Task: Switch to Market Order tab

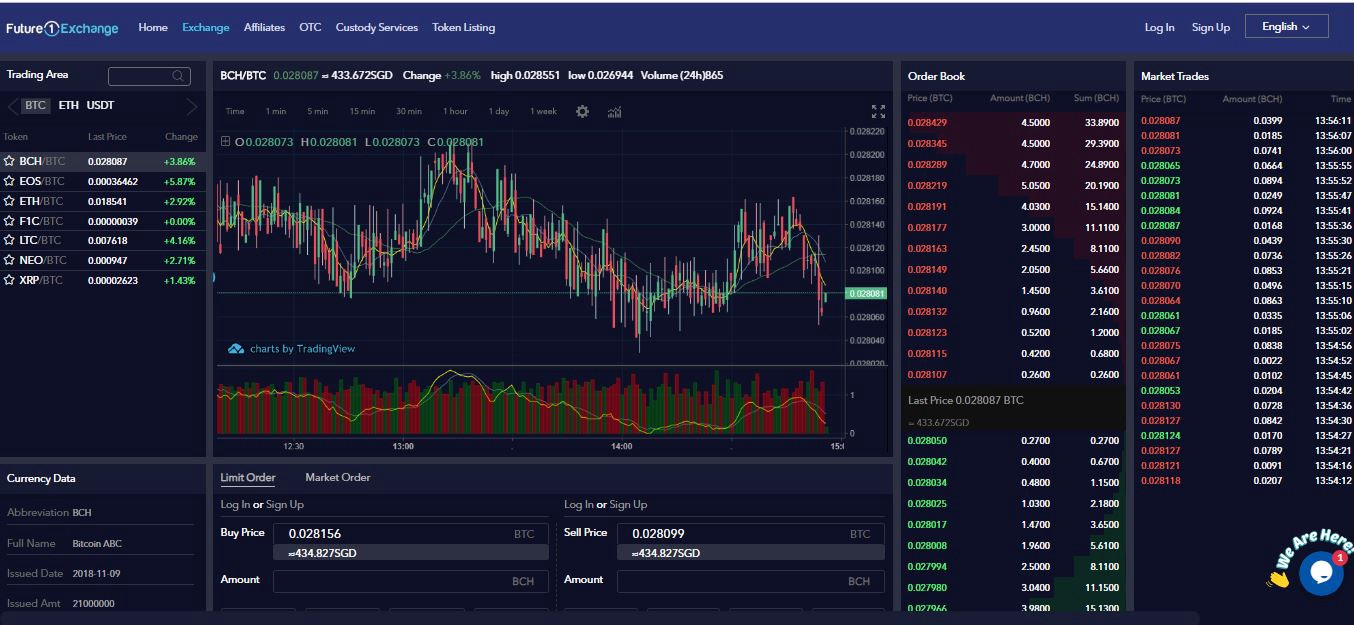Action: point(338,478)
